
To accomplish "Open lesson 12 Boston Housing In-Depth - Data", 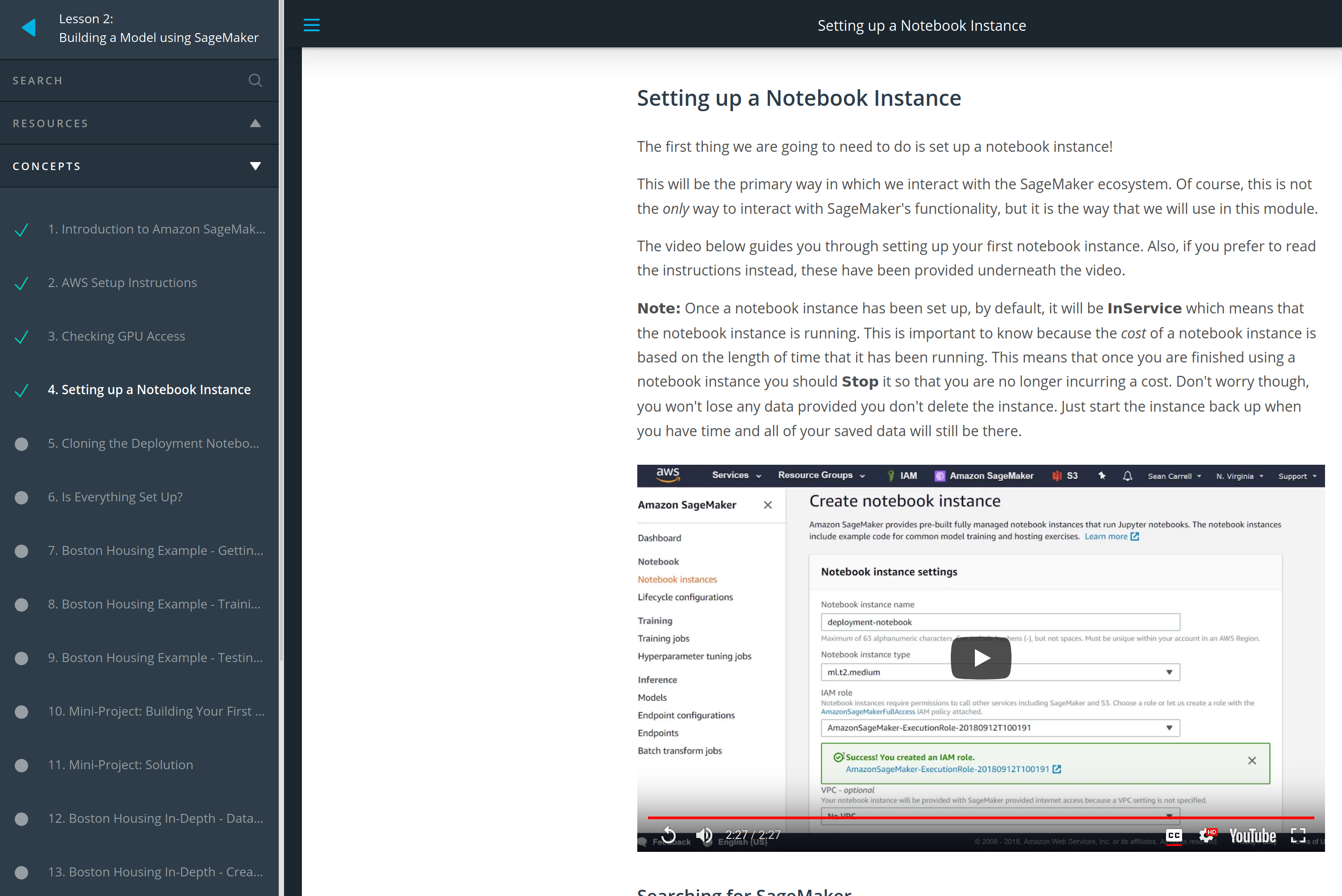I will pos(155,818).
